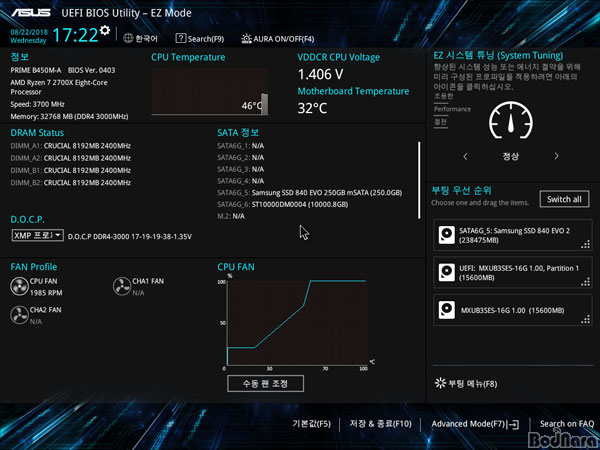The height and width of the screenshot is (450, 600).
Task: Click the CHA2 FAN fan icon
Action: pyautogui.click(x=20, y=315)
